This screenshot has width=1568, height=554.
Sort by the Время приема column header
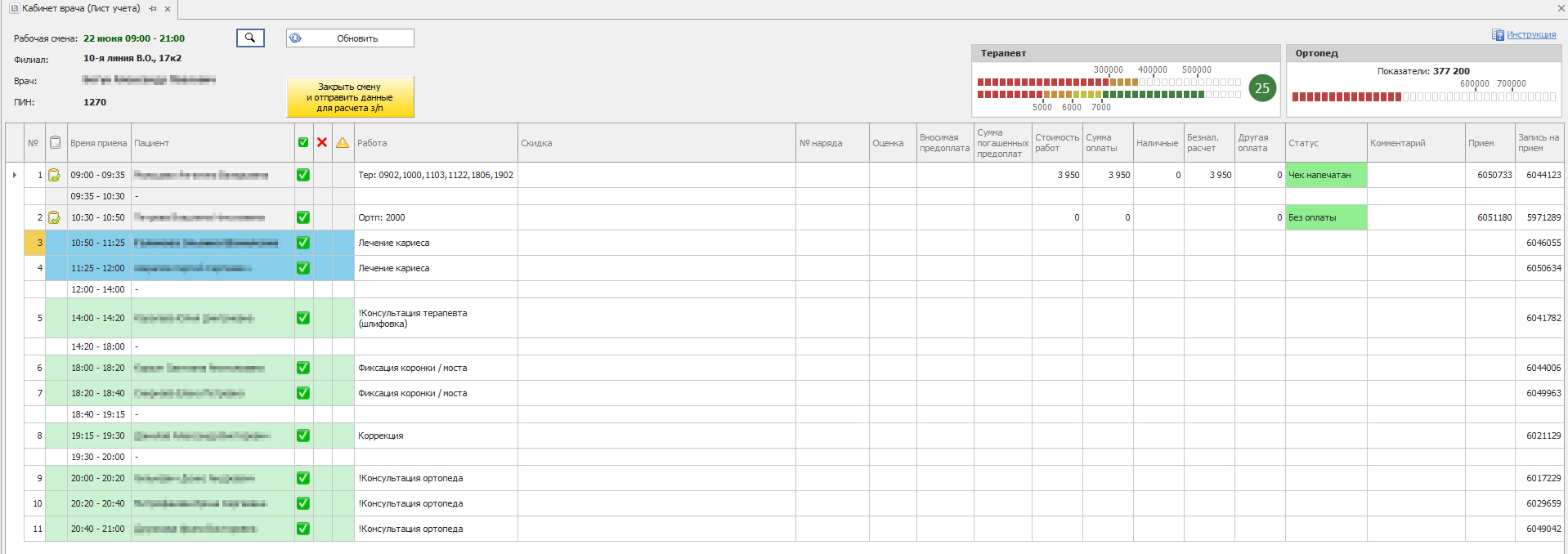(x=98, y=143)
